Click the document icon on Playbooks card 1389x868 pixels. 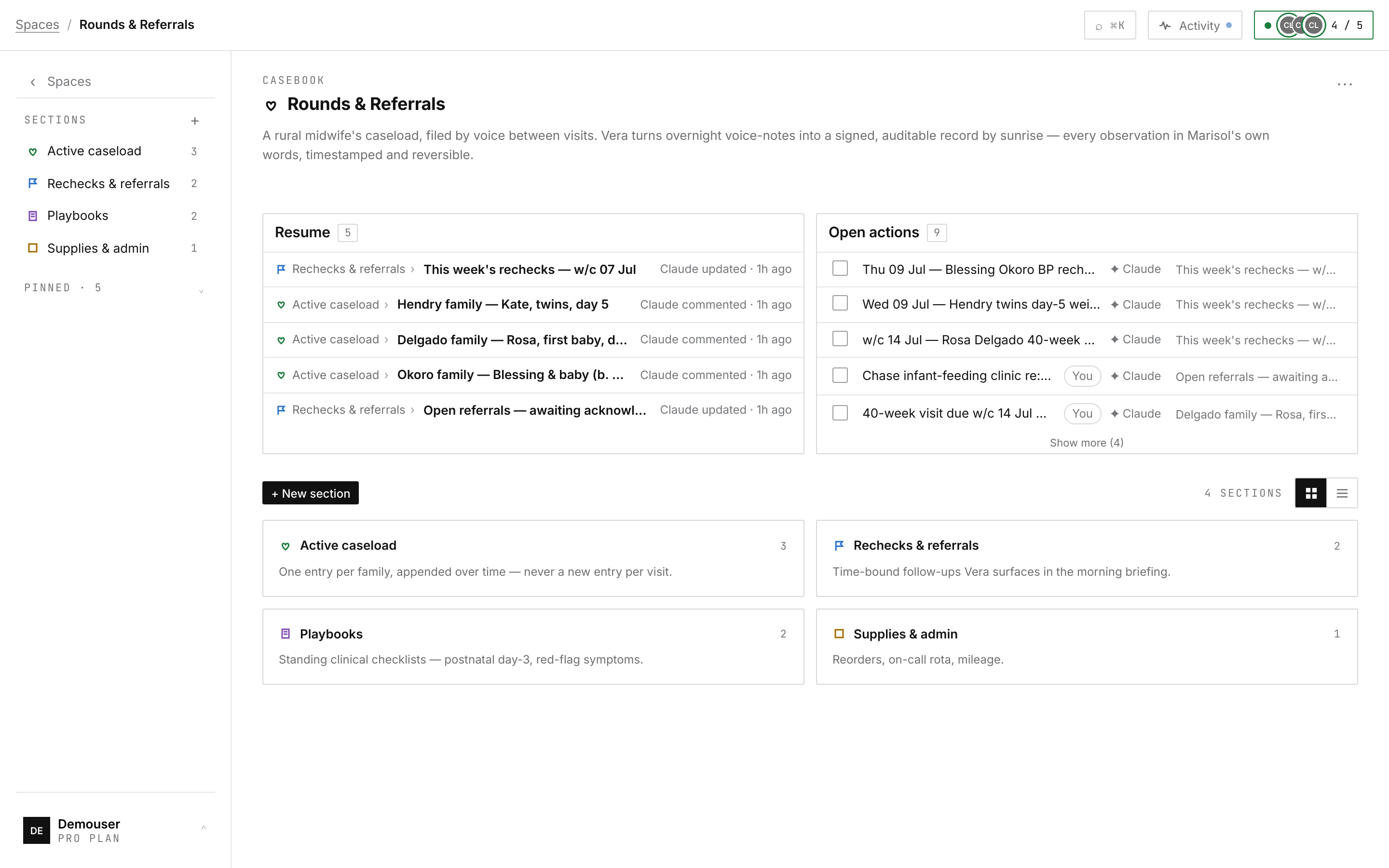pyautogui.click(x=285, y=634)
